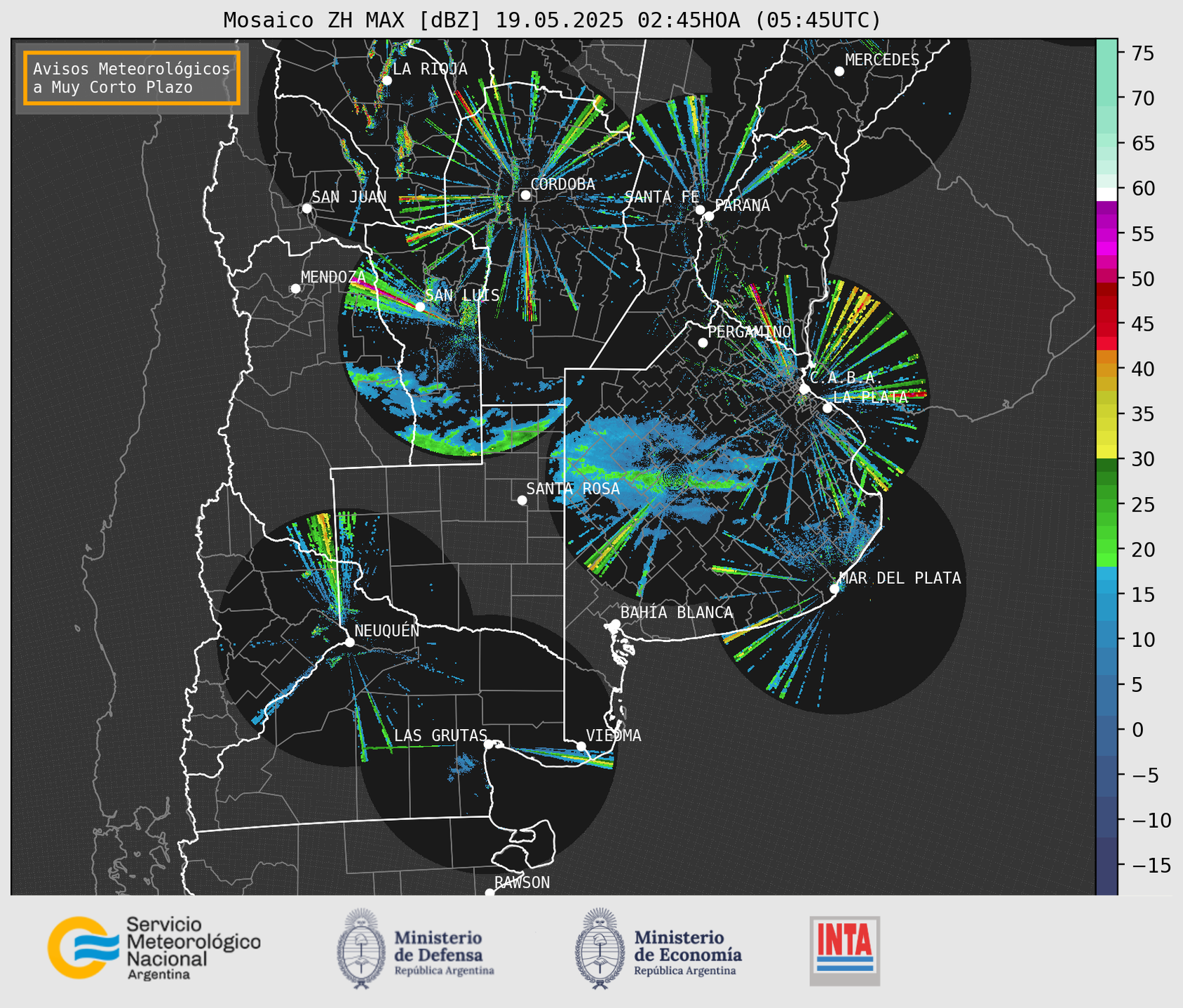
Task: Click the Santa Rosa city marker dot
Action: tap(522, 500)
